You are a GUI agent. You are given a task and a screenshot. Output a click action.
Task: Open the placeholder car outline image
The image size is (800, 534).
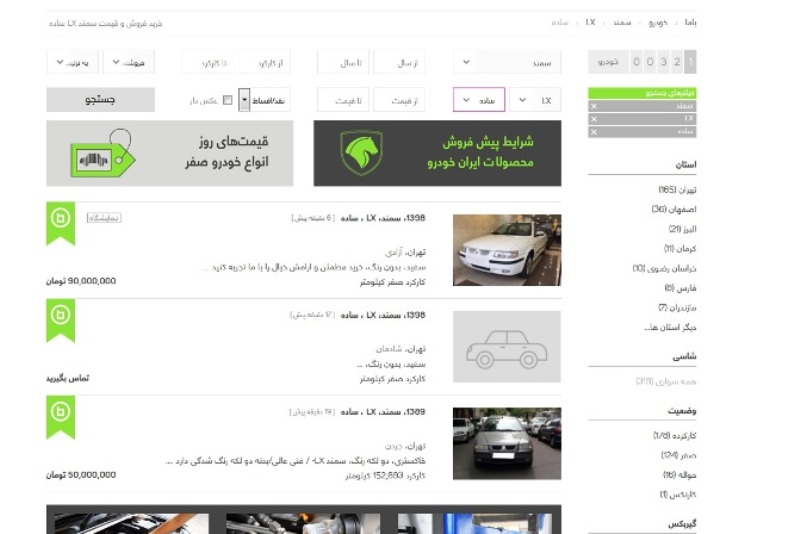(x=507, y=347)
